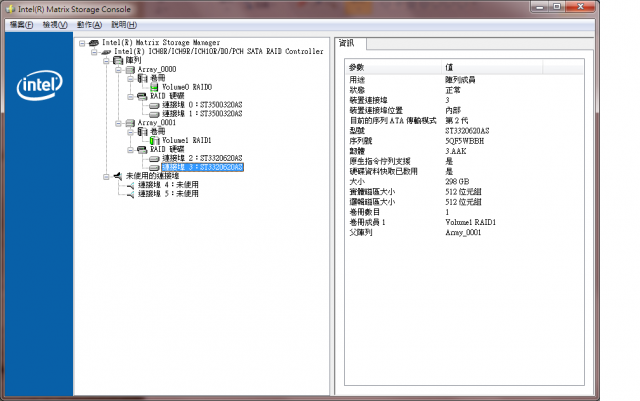Collapse 卷冊 under Array_0000
Image resolution: width=640 pixels, height=401 pixels.
[130, 78]
